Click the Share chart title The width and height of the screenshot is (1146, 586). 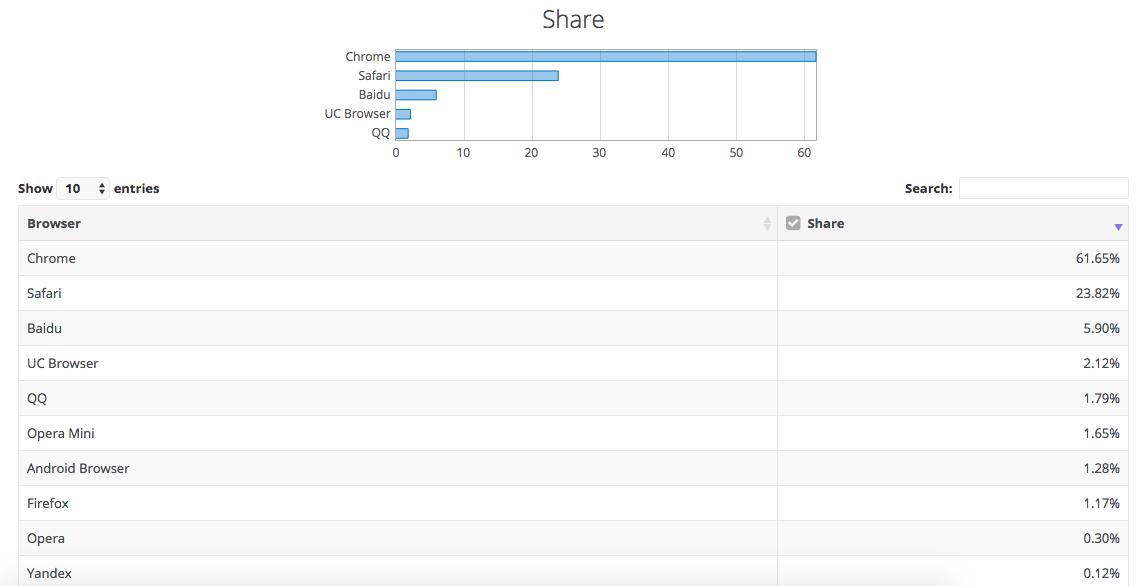(x=573, y=20)
